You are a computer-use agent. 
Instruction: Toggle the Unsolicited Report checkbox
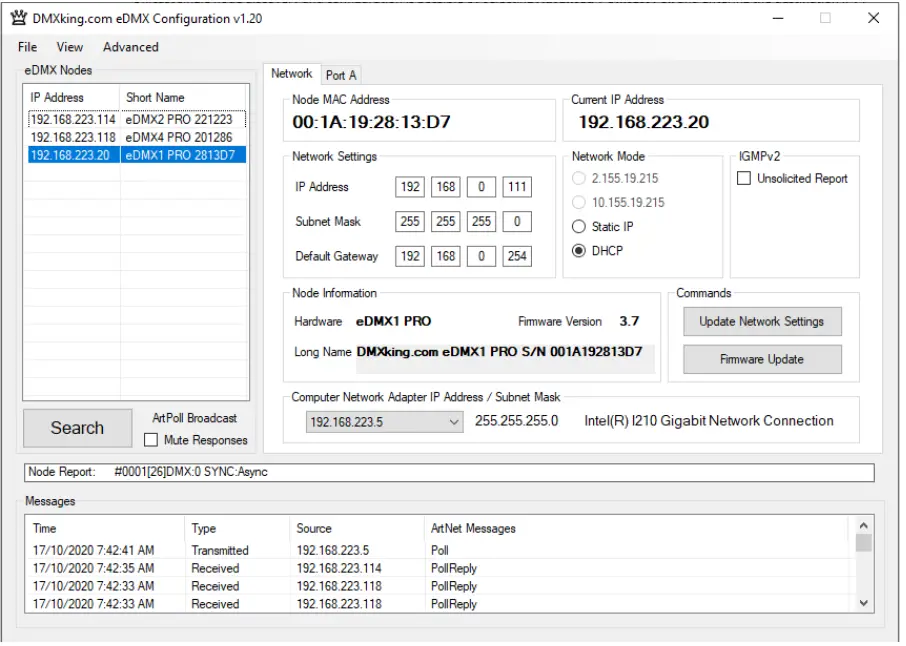744,179
